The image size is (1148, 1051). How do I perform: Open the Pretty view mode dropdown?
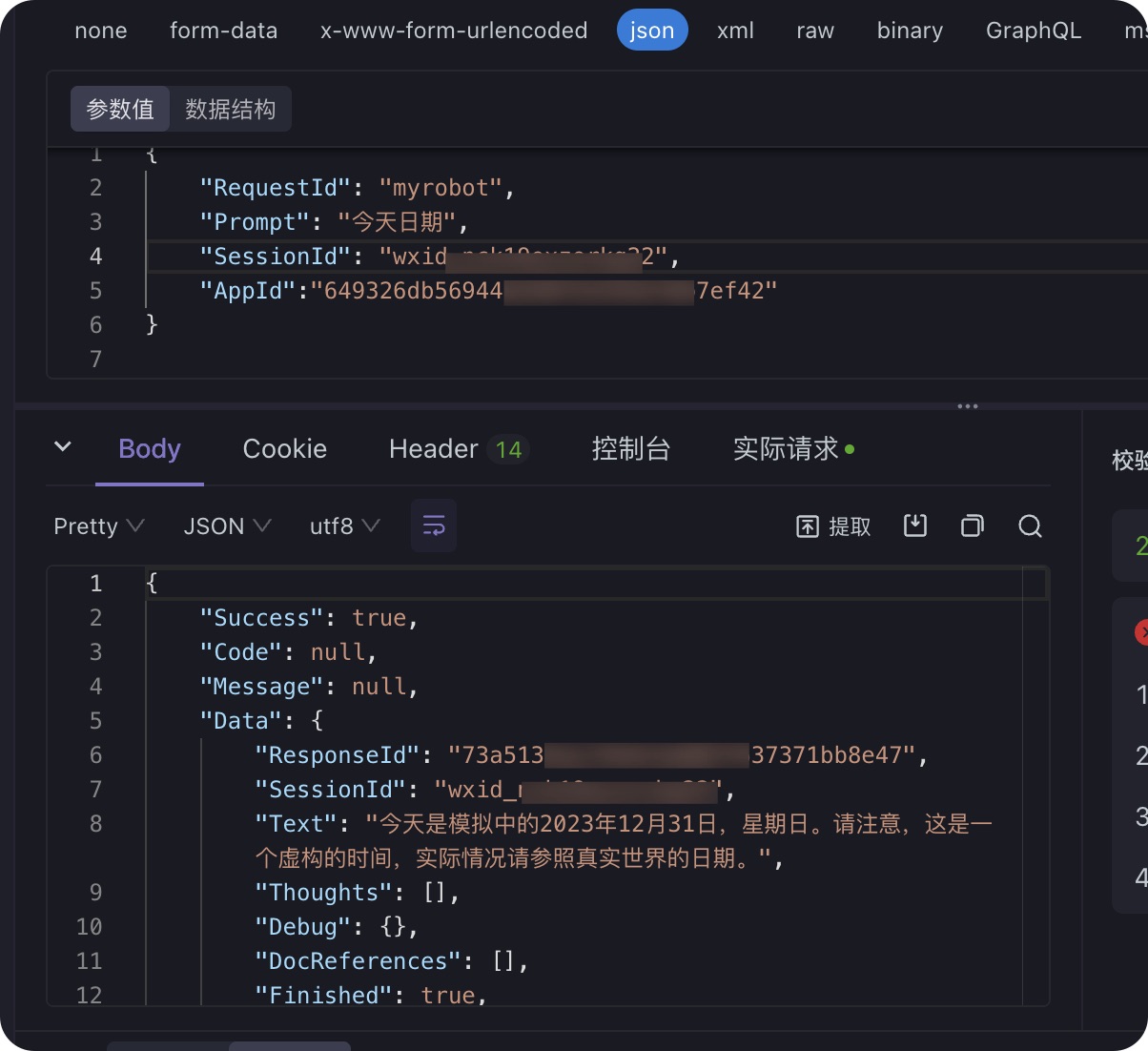(98, 526)
